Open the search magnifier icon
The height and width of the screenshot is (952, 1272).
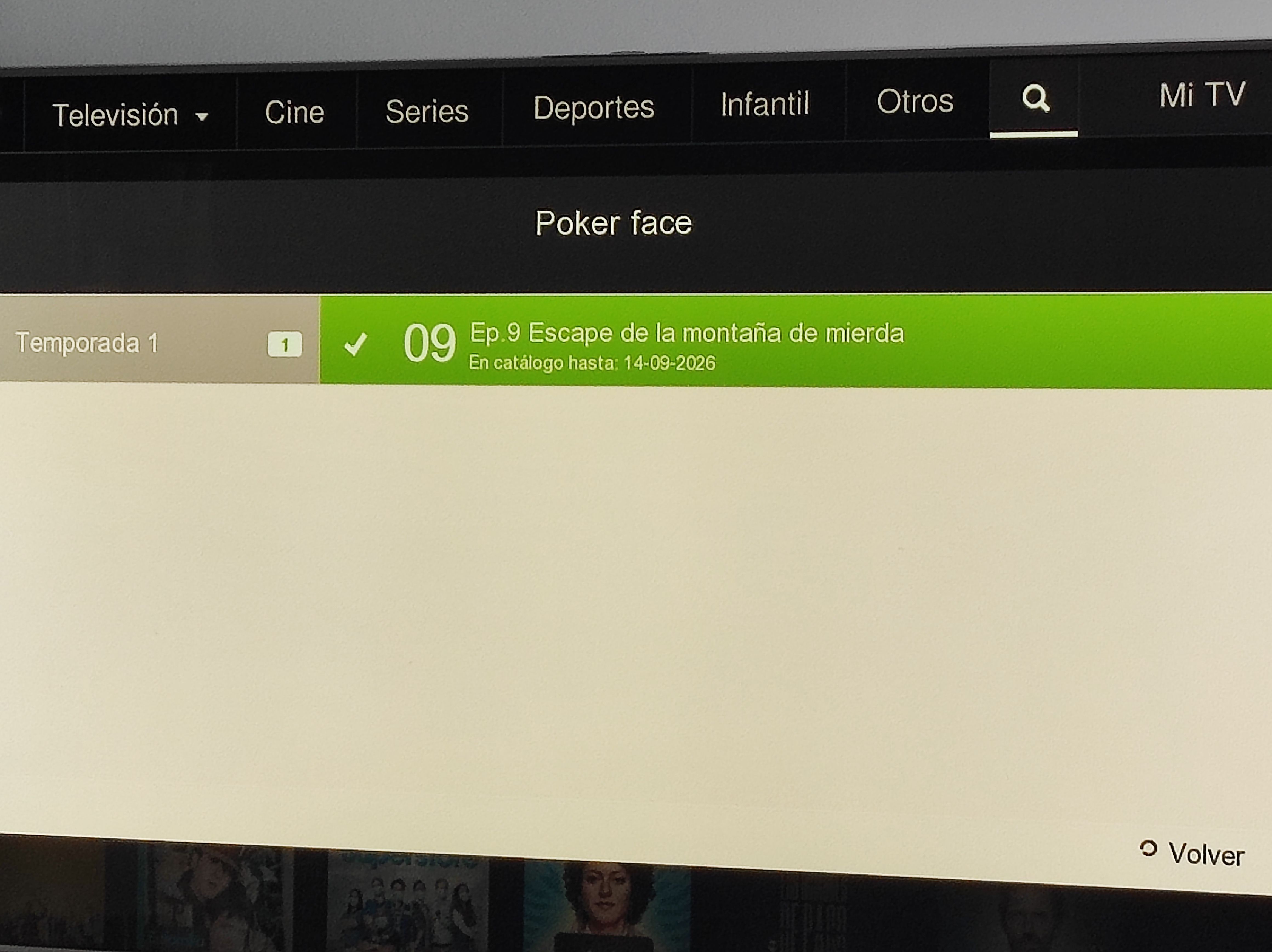coord(1035,99)
